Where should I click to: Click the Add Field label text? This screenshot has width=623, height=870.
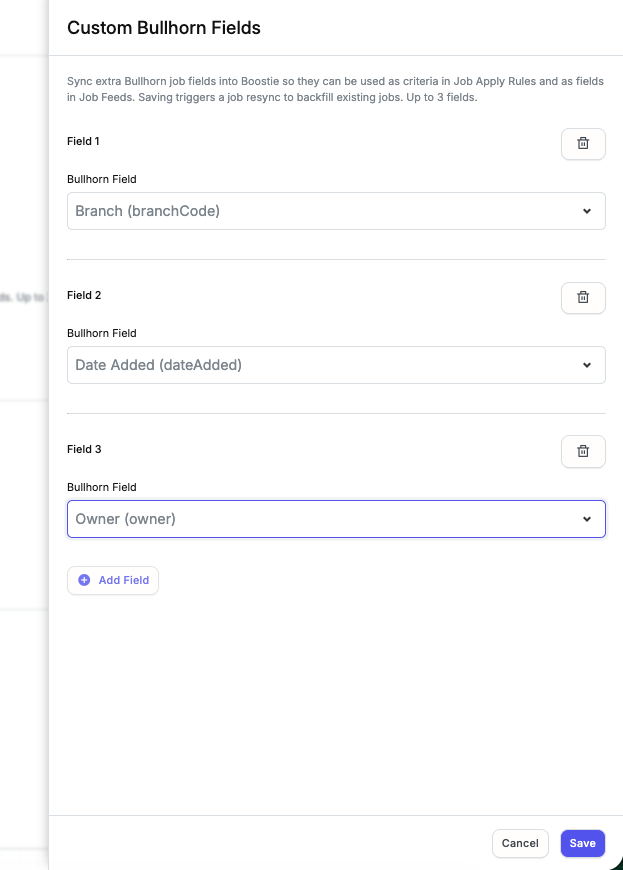coord(124,580)
